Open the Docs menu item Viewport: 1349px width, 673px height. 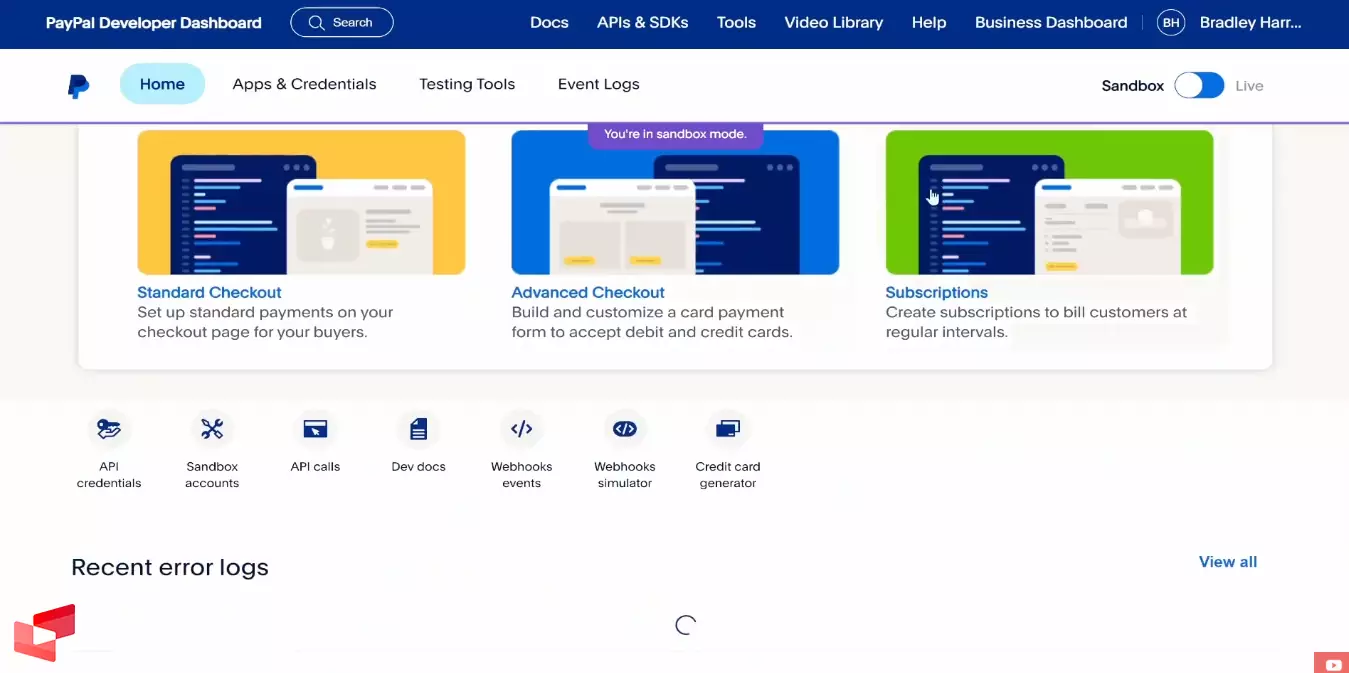549,21
